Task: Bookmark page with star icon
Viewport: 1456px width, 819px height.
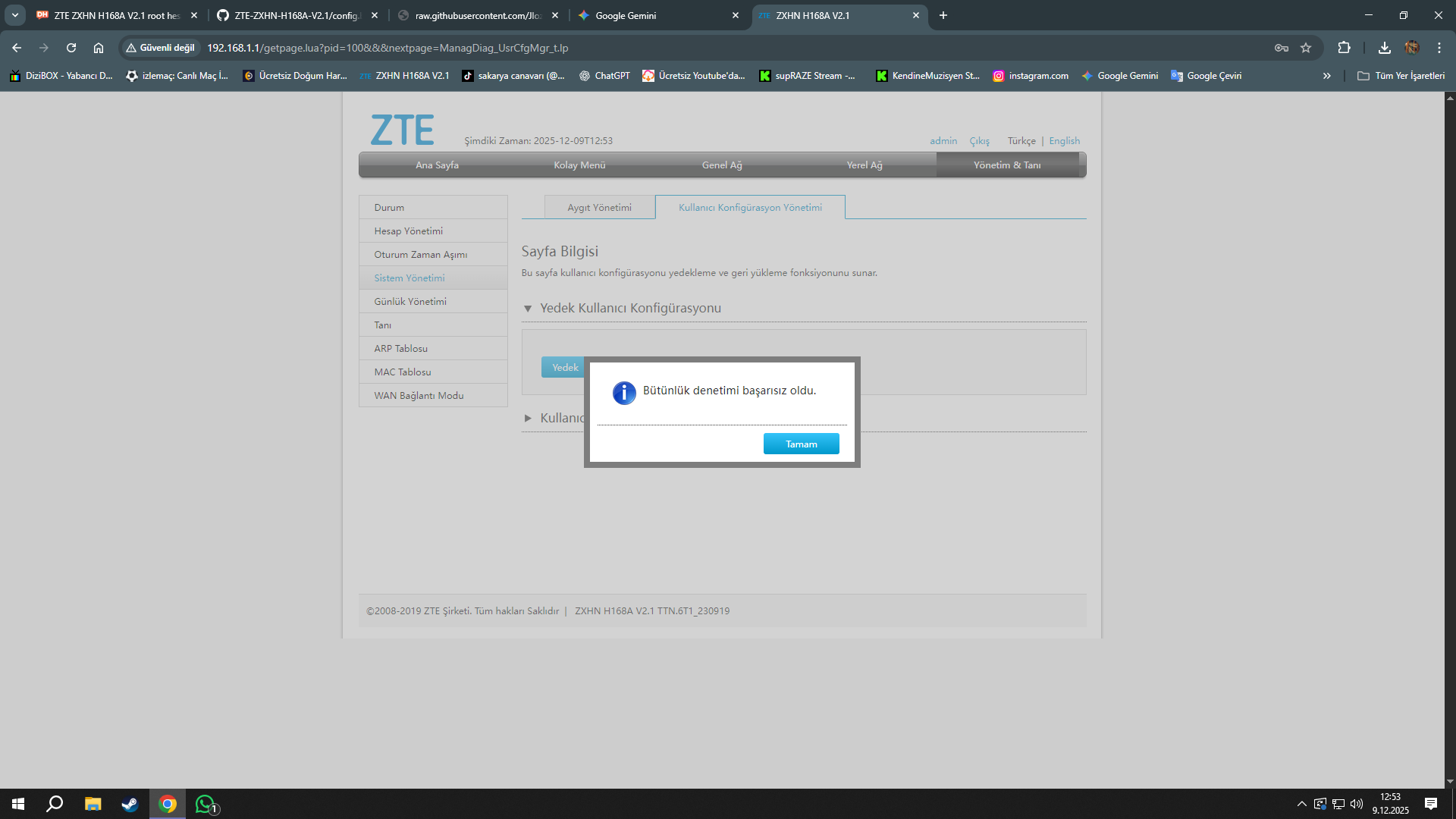Action: click(x=1306, y=48)
